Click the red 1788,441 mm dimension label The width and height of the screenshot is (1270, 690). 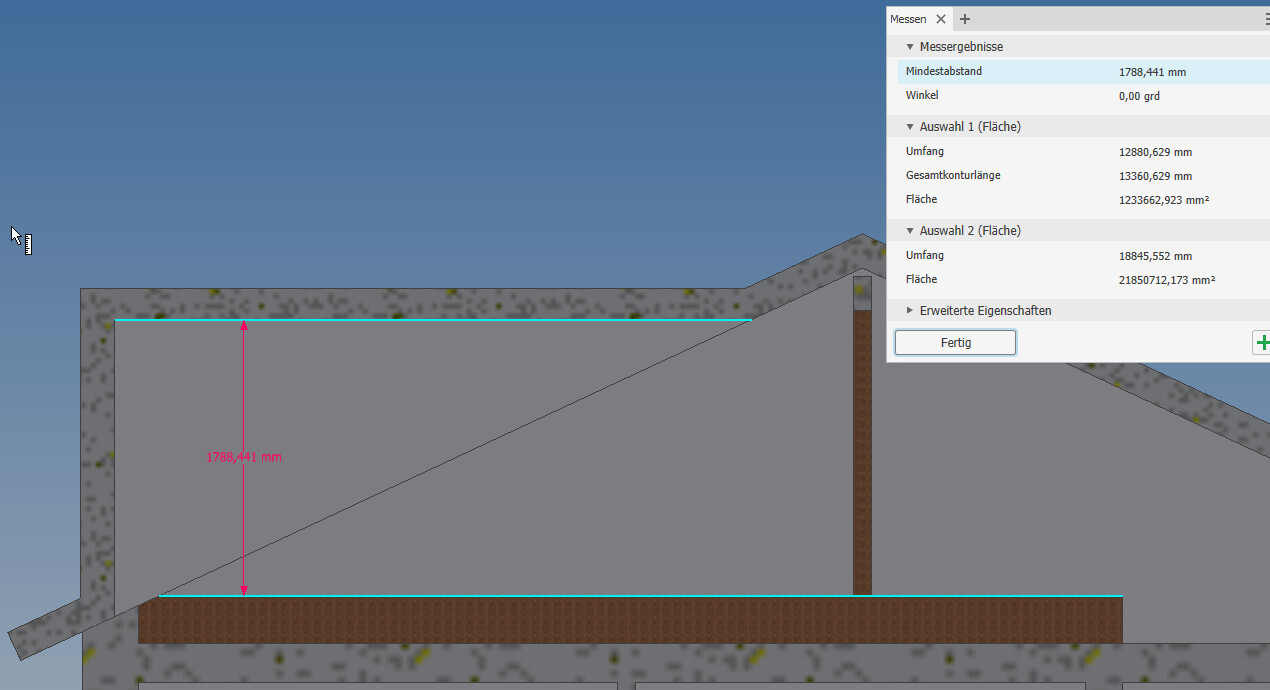(244, 457)
